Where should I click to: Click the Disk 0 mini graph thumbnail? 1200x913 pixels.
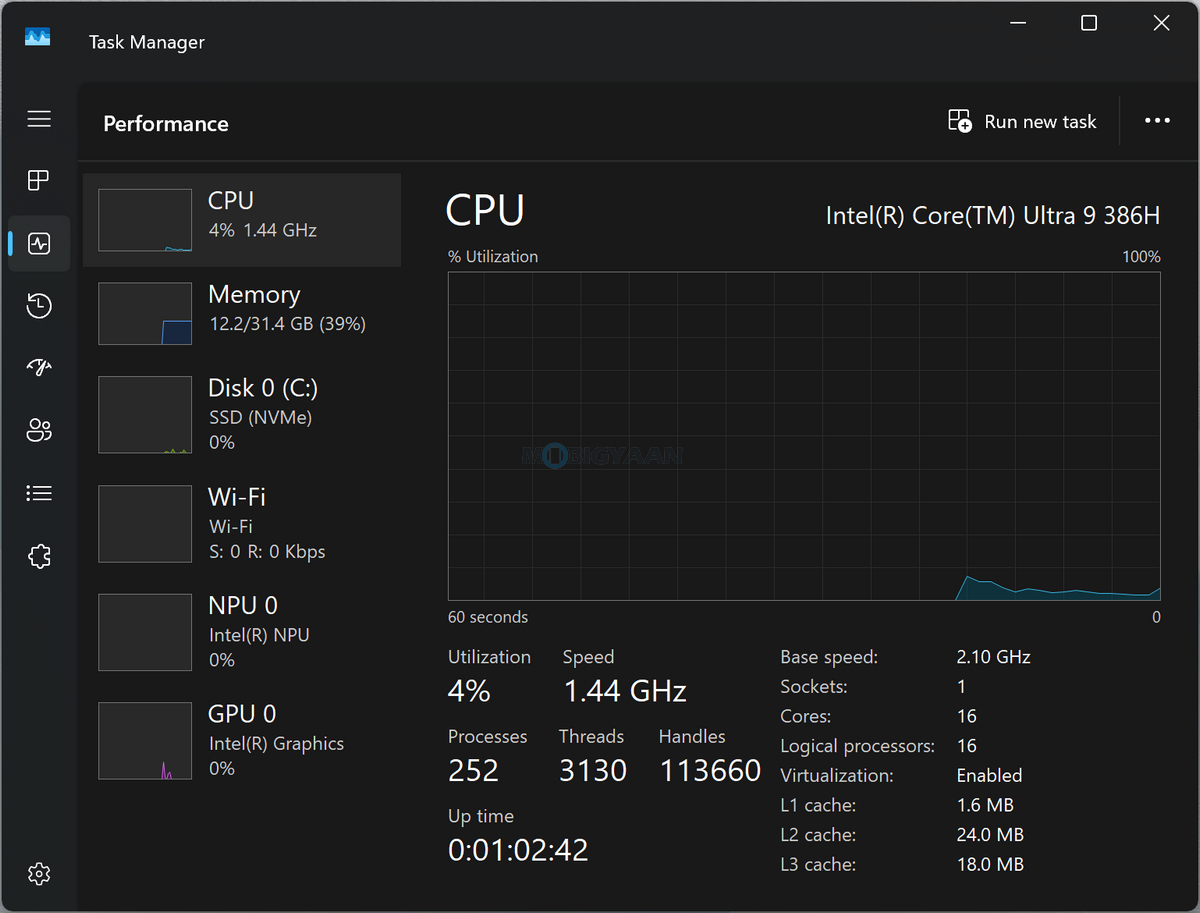(145, 415)
